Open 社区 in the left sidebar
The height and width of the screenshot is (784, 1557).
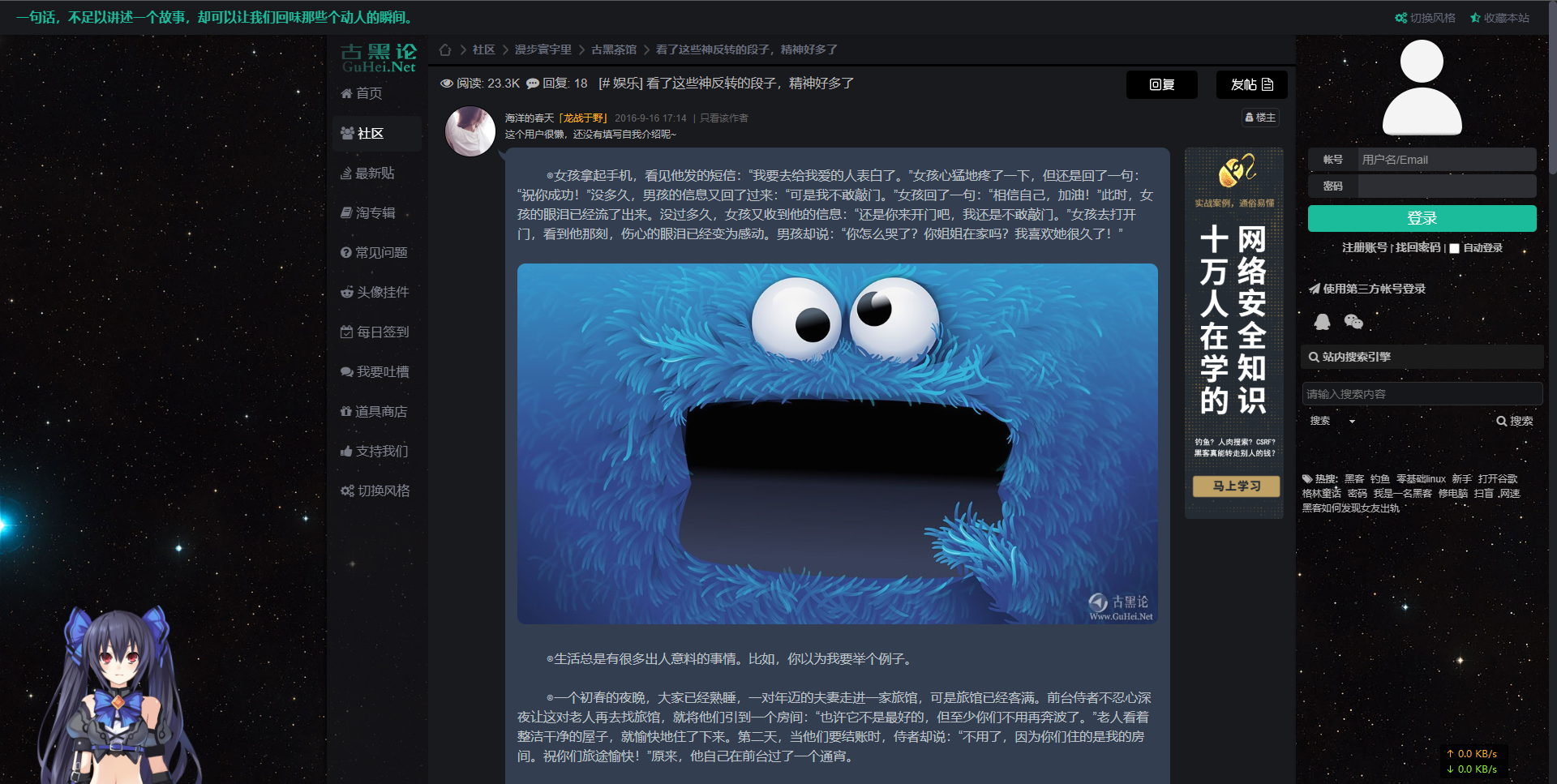tap(377, 134)
